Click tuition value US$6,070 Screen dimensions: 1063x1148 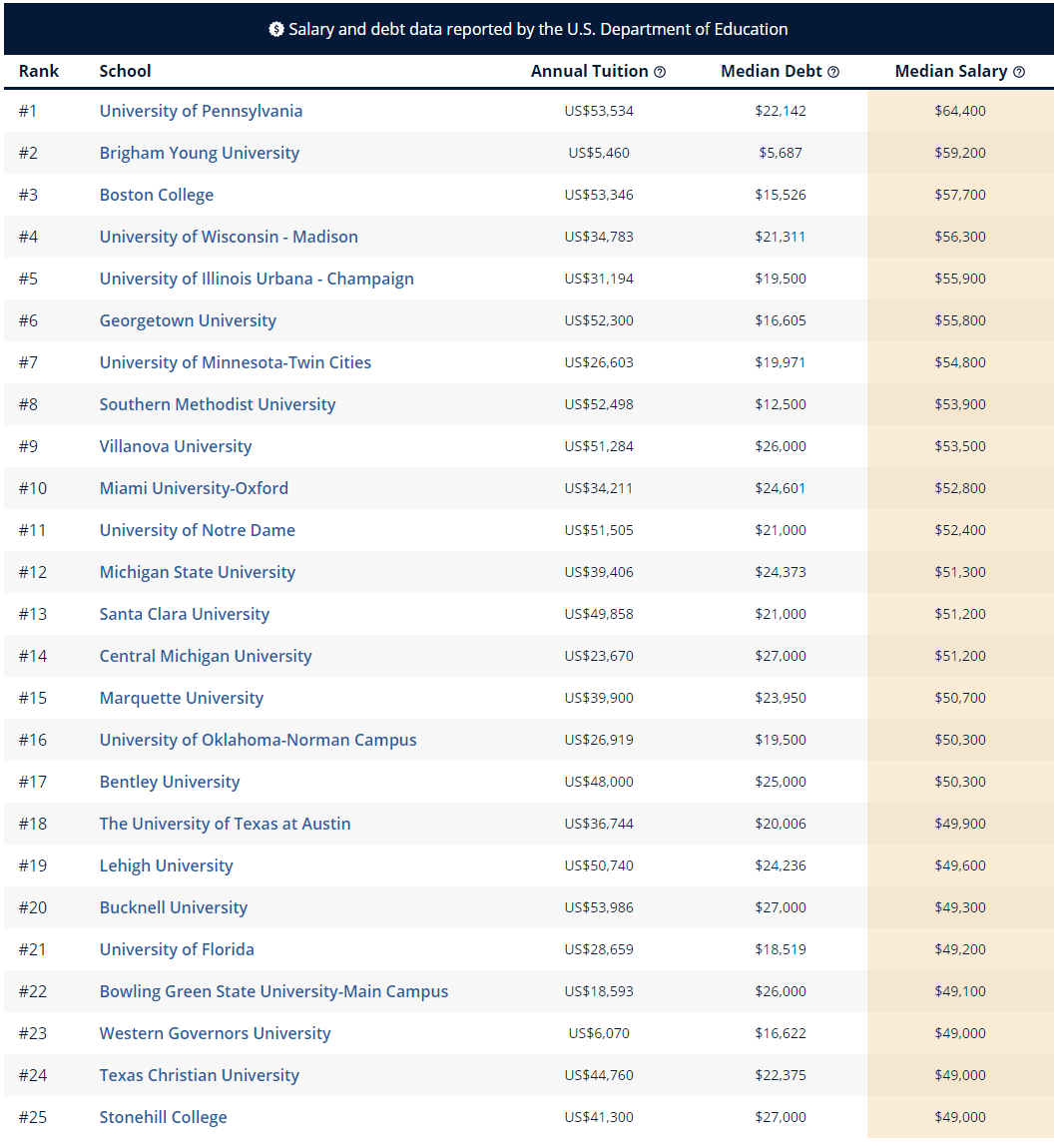tap(599, 1033)
